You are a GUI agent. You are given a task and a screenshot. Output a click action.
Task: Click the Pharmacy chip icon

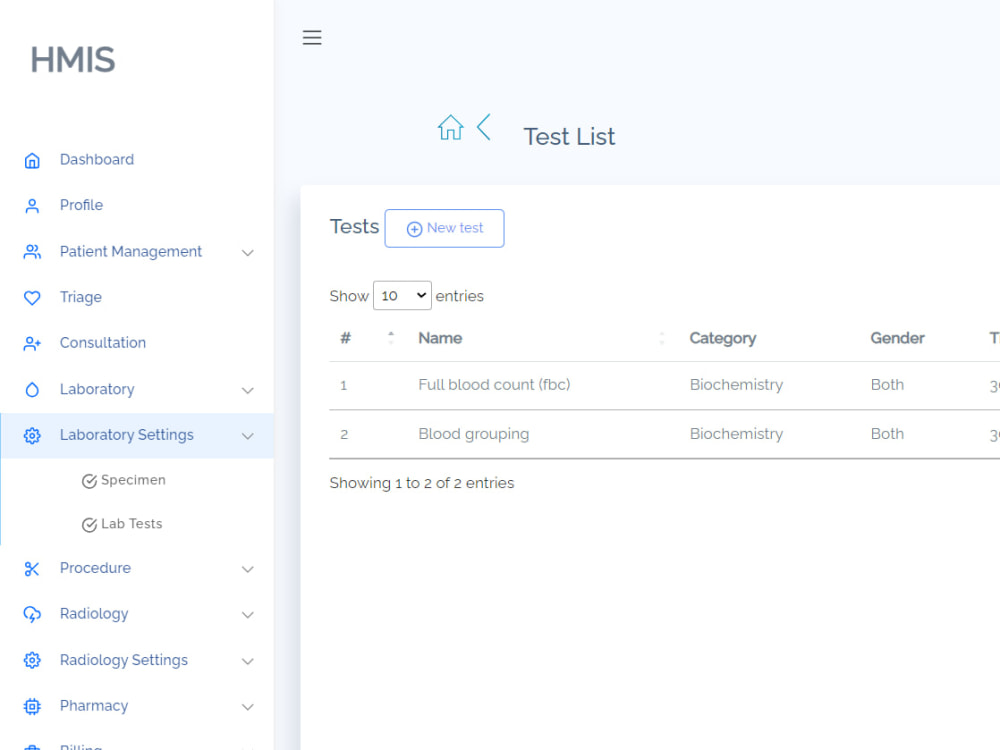32,706
